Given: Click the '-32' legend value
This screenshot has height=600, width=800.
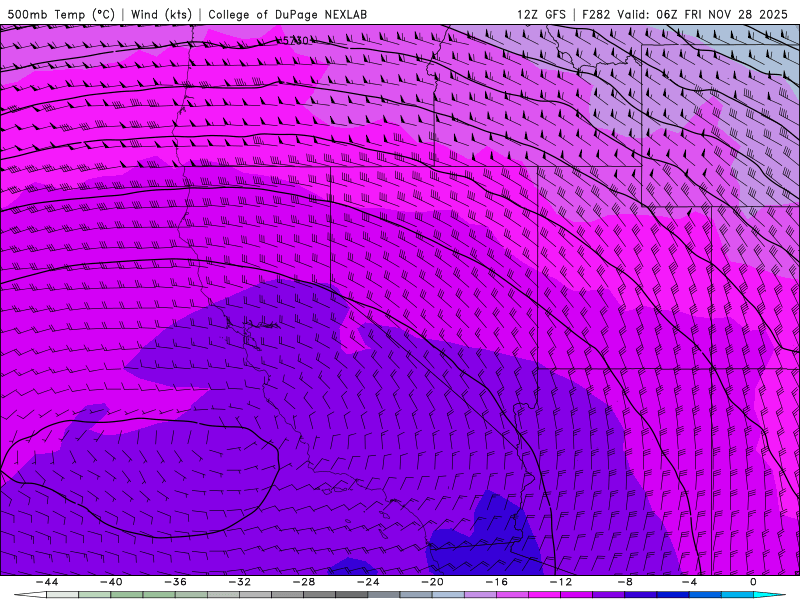Looking at the screenshot, I should [x=239, y=582].
